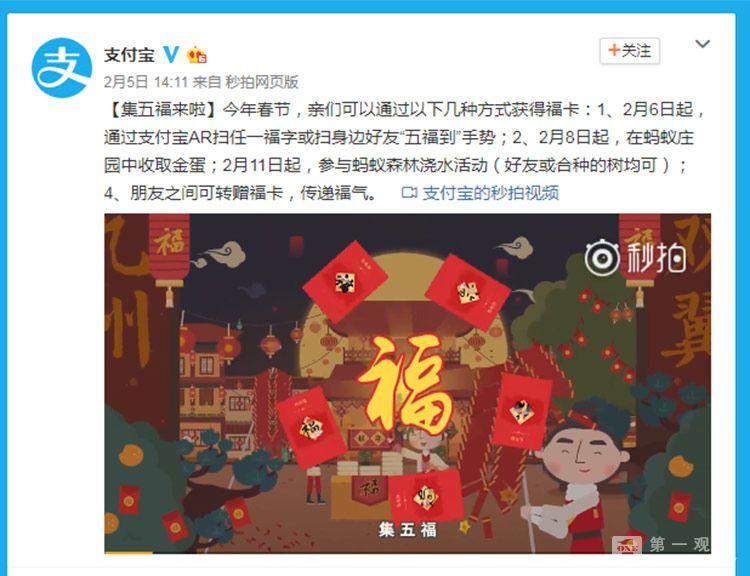Click the yellow video progress bar
The image size is (750, 576).
pyautogui.click(x=128, y=552)
